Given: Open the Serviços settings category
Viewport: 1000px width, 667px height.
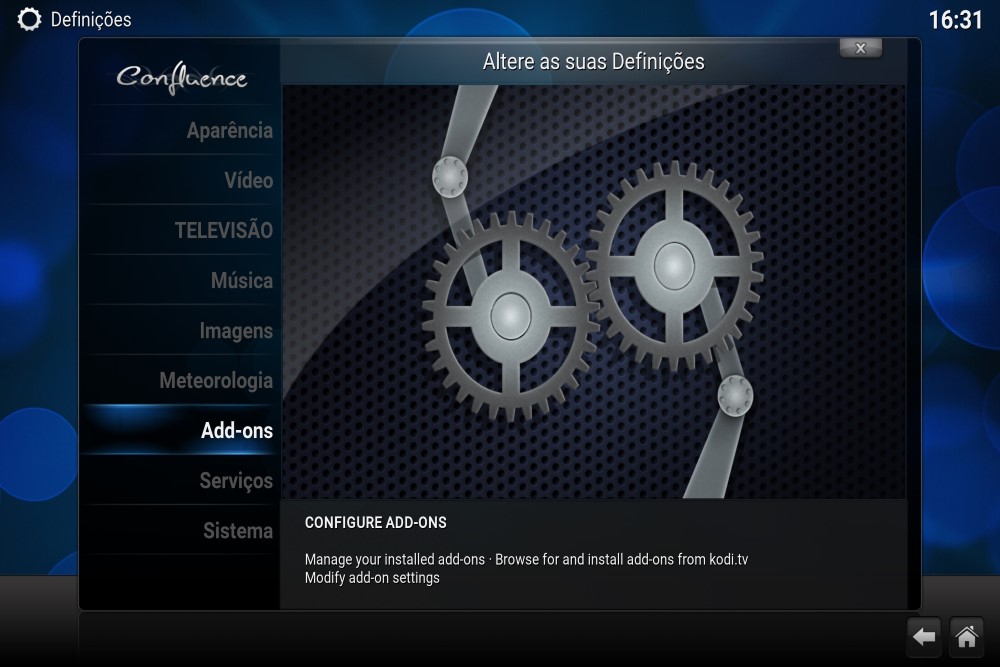Looking at the screenshot, I should click(x=235, y=481).
